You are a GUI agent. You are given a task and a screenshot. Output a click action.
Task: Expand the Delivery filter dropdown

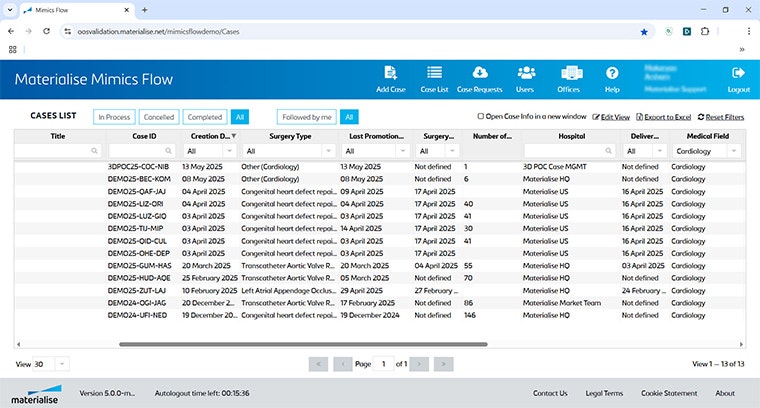tap(660, 151)
